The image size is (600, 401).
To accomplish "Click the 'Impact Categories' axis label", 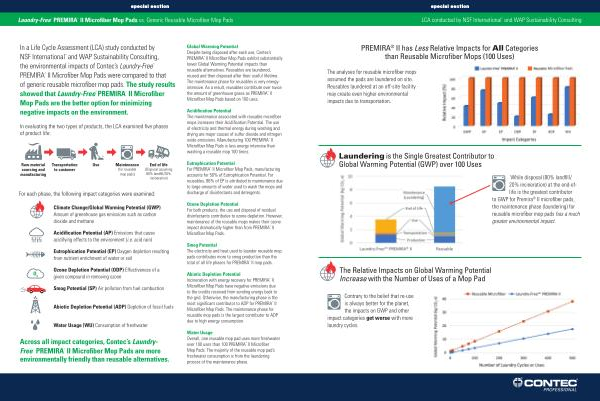I will pyautogui.click(x=519, y=139).
